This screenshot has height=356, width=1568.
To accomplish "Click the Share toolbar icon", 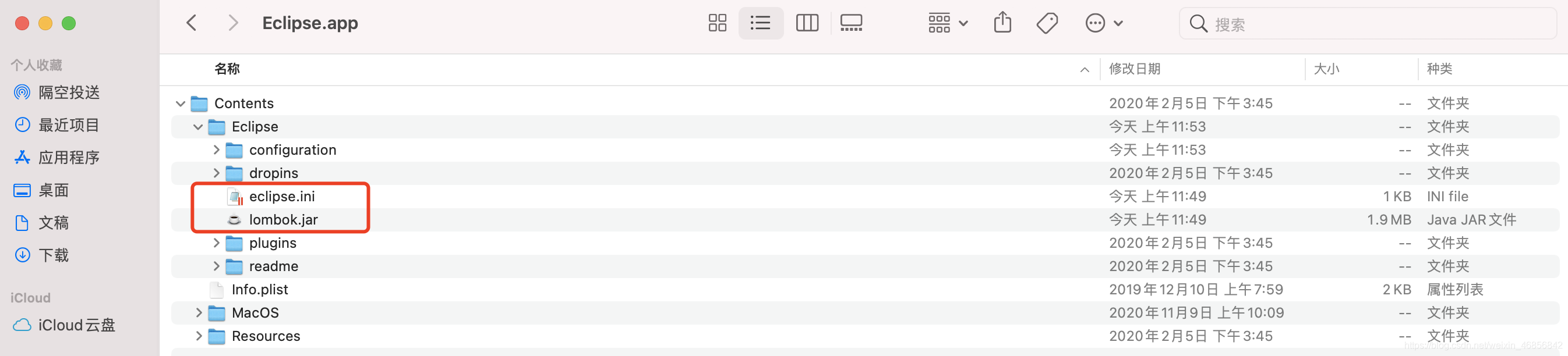I will point(1002,23).
